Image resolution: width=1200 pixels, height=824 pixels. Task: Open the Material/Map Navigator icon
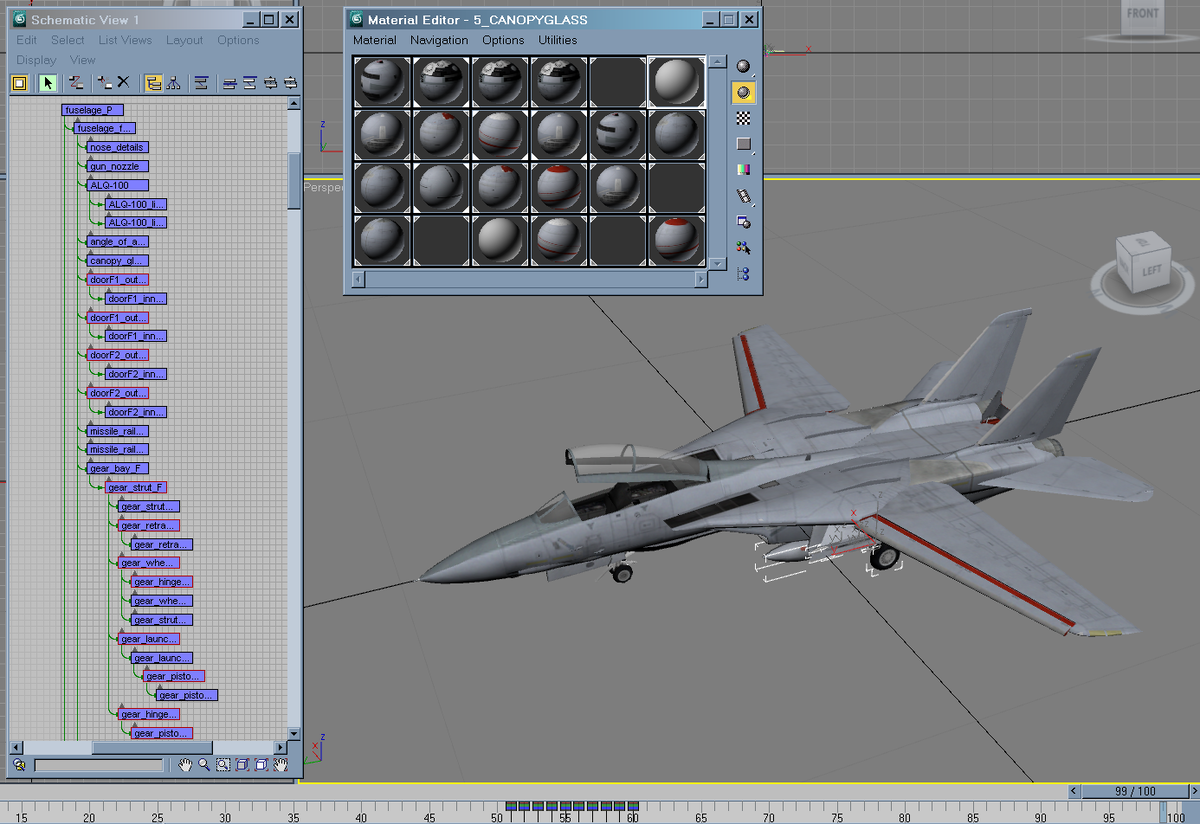click(x=743, y=274)
